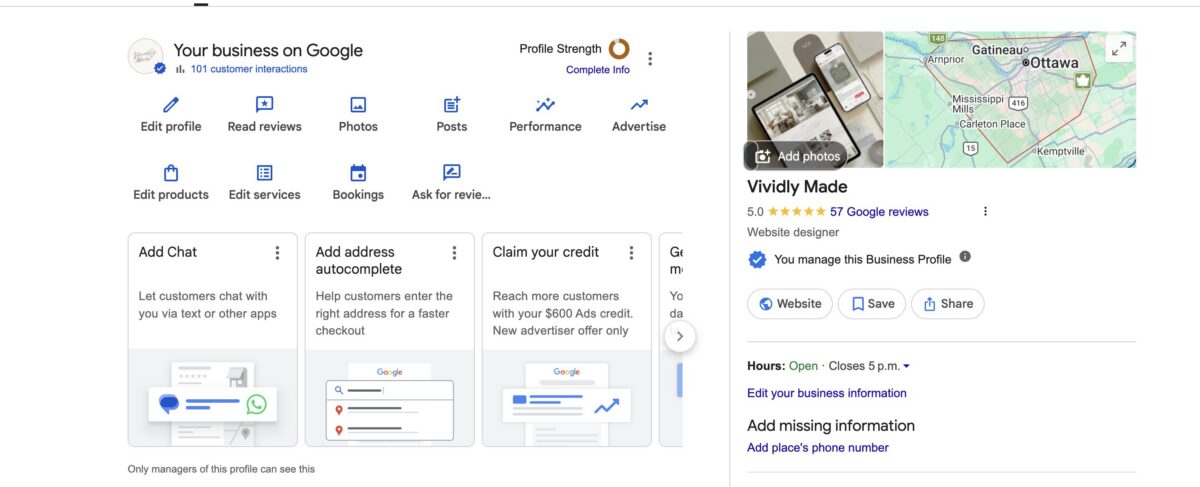Open Edit products shopping bag icon
The image size is (1200, 487).
[171, 173]
